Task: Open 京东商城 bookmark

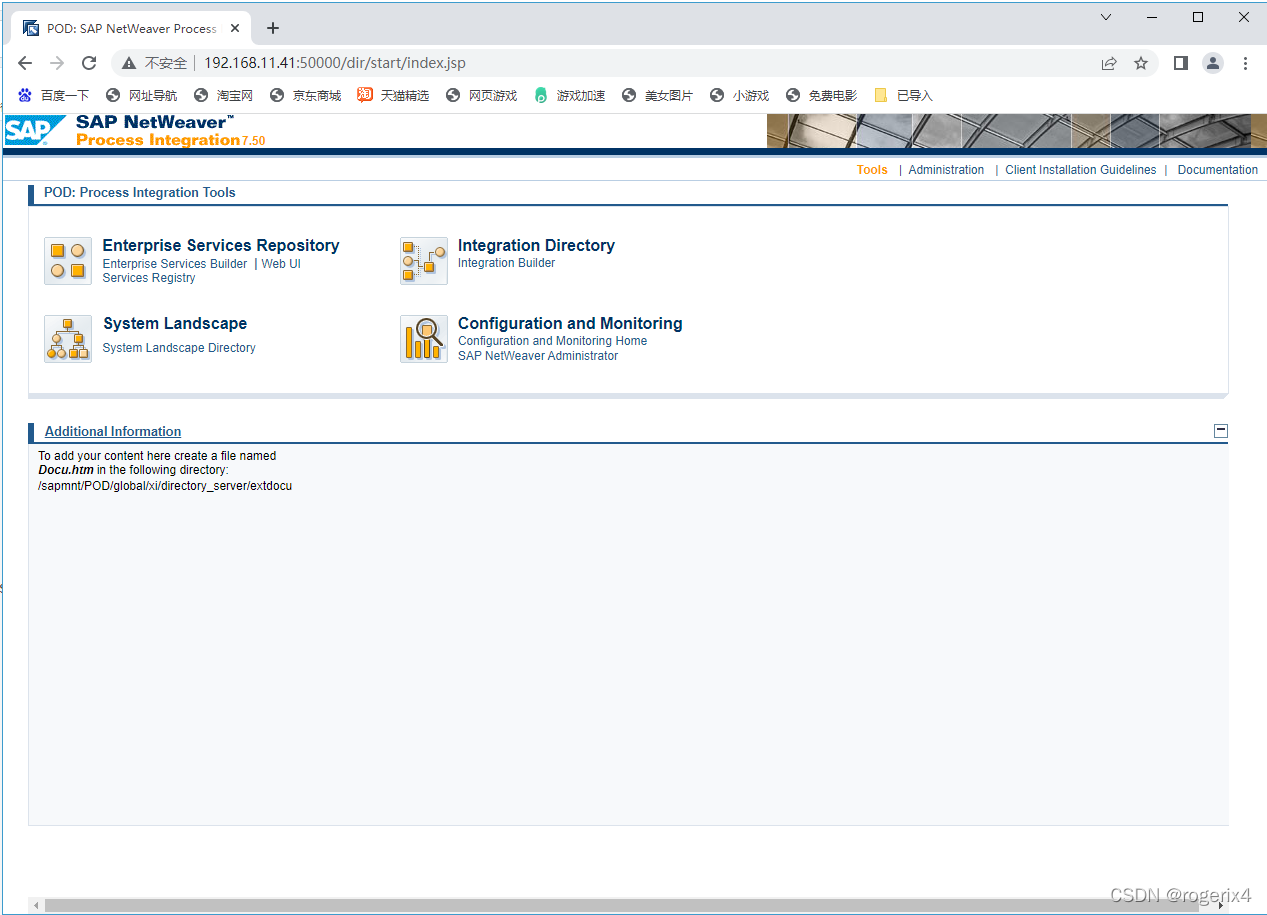Action: (x=306, y=95)
